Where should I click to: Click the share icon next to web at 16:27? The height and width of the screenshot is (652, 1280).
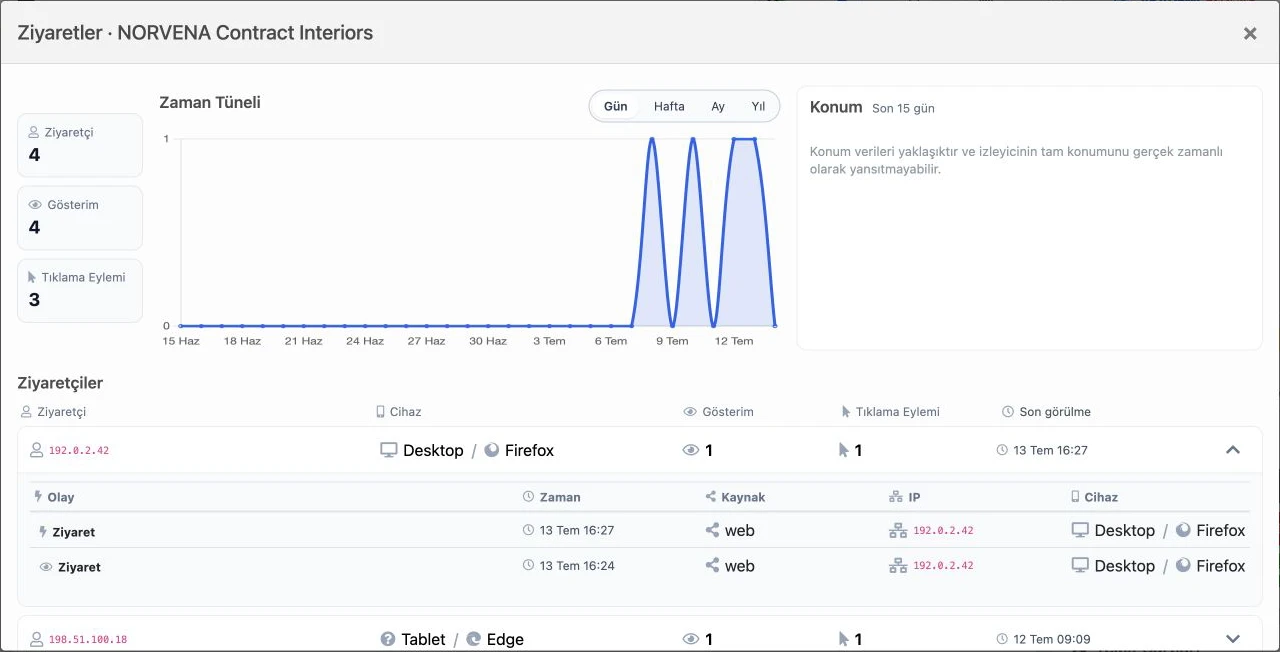click(x=712, y=530)
